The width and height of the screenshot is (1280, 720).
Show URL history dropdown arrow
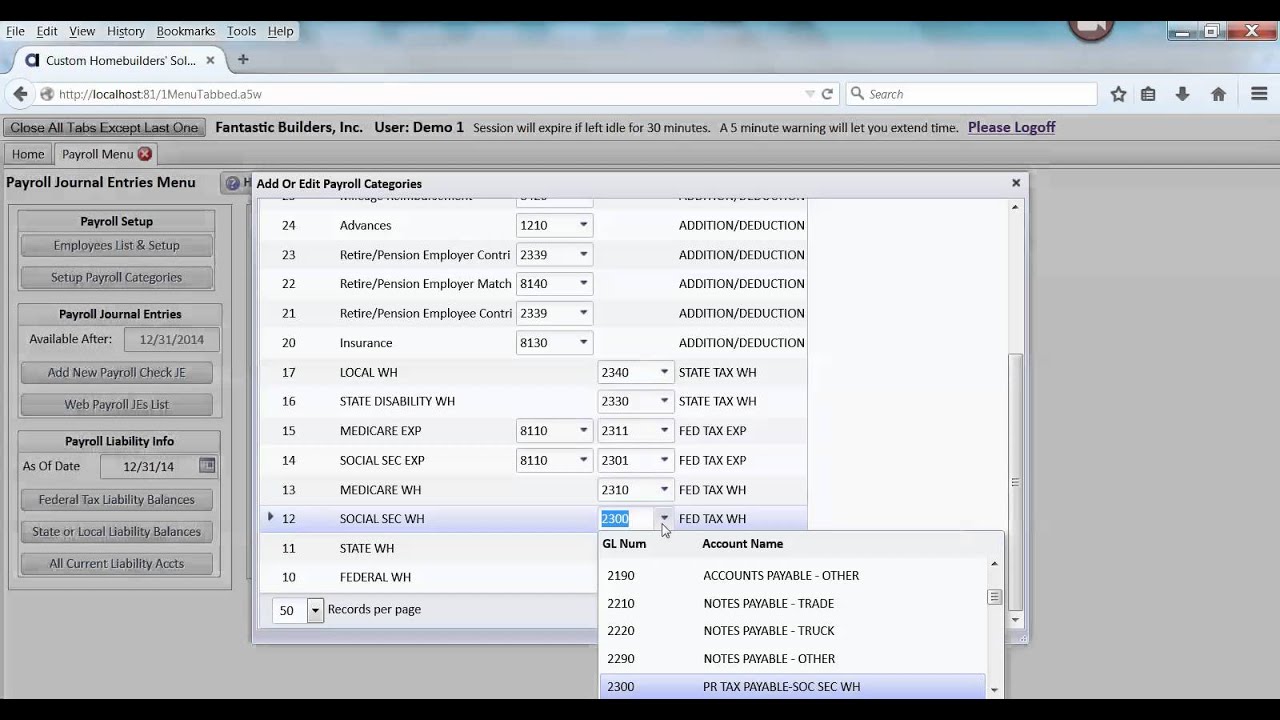click(810, 94)
